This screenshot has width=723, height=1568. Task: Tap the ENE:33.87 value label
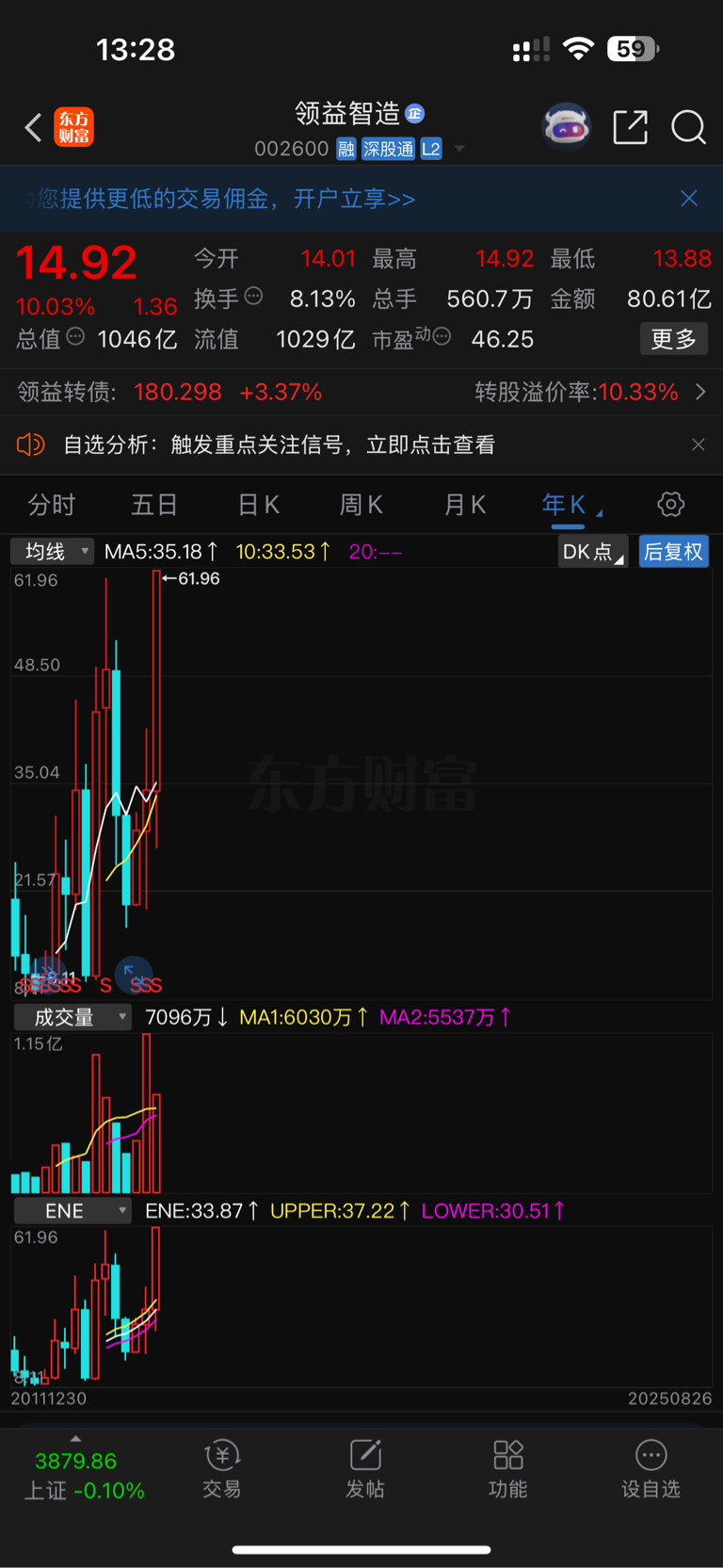pos(201,1211)
